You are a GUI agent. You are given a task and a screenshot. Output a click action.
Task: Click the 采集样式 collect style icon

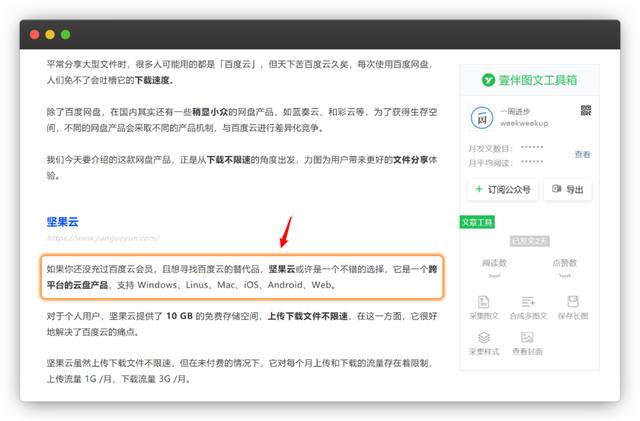click(484, 337)
